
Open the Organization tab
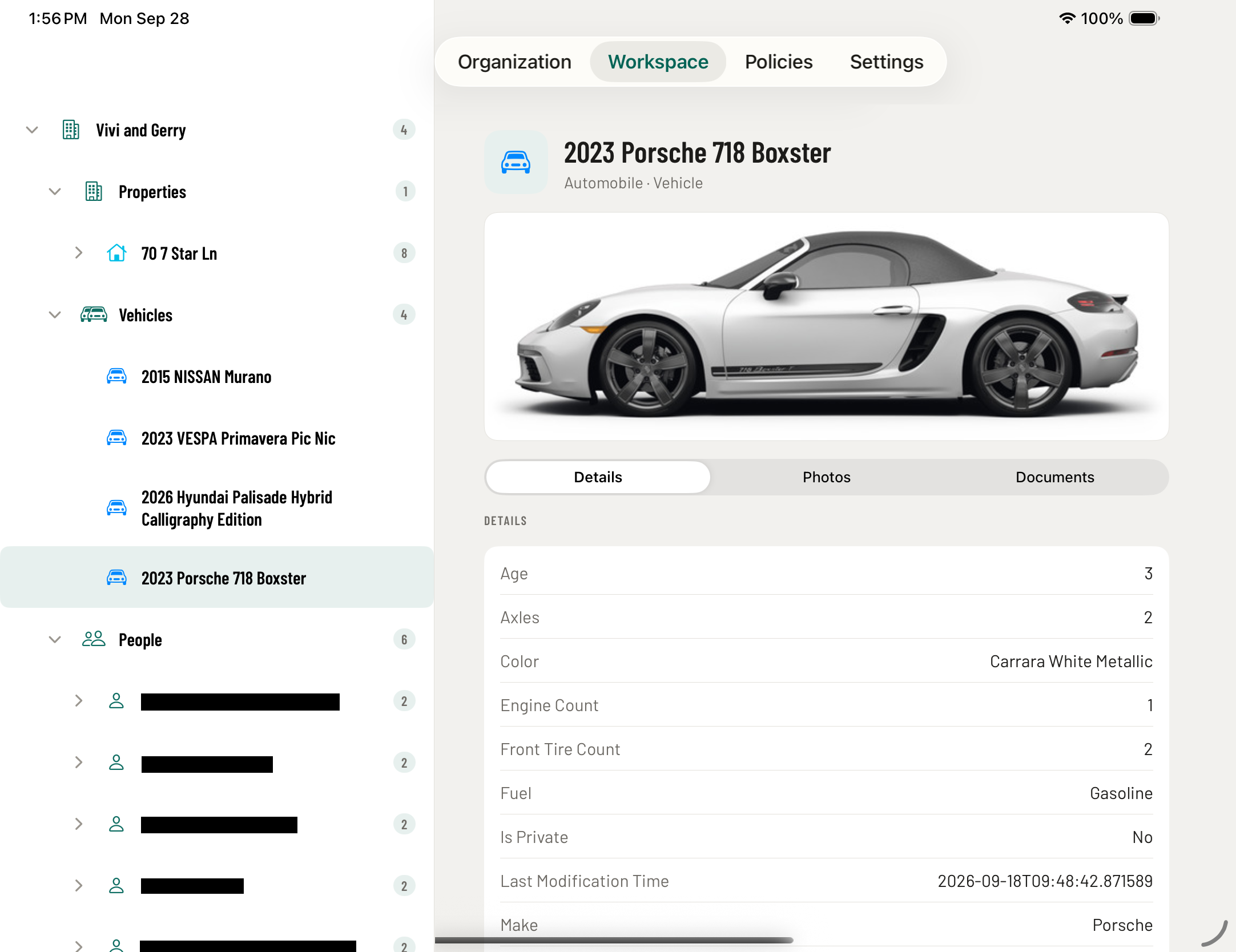(x=514, y=62)
